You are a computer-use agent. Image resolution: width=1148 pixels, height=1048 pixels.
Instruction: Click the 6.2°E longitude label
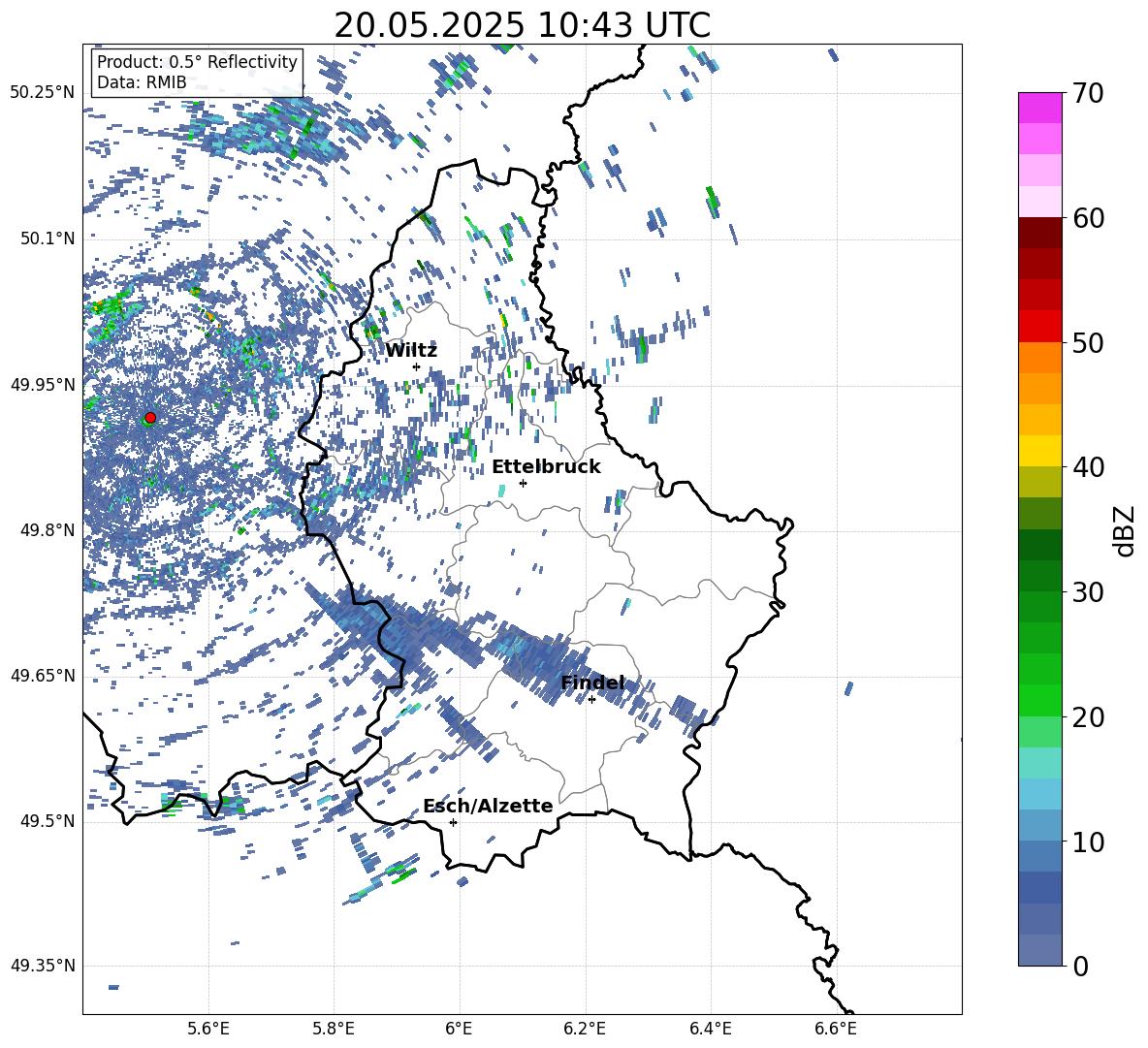point(585,1029)
